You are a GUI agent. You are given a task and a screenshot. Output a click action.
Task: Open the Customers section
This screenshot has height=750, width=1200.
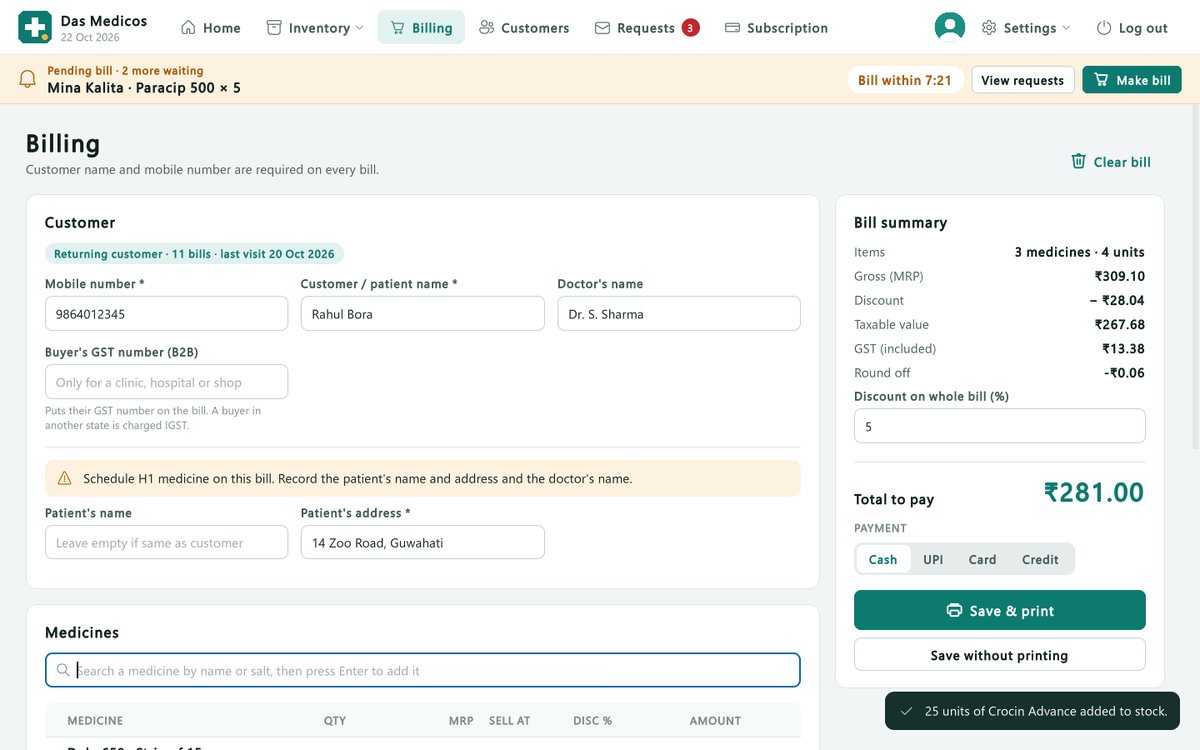pyautogui.click(x=524, y=28)
